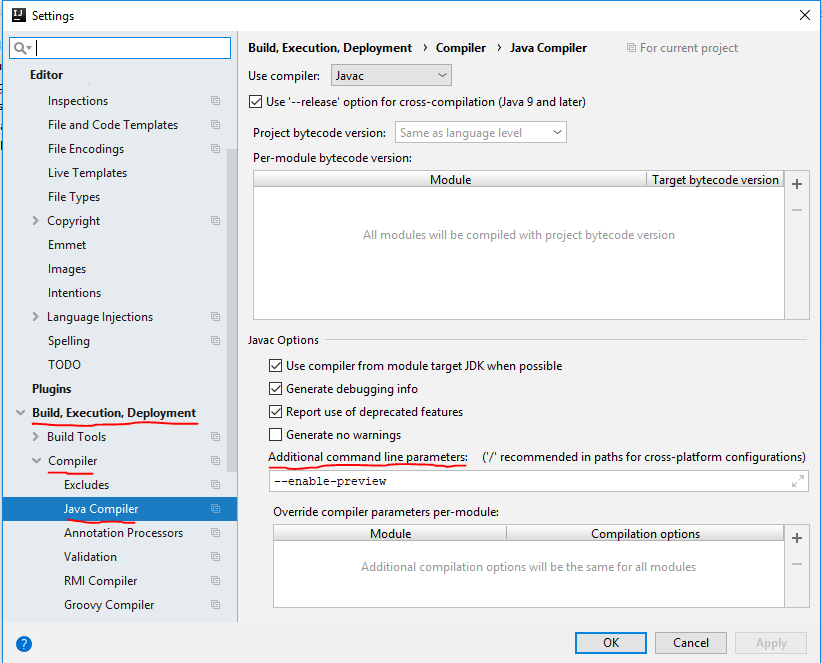Expand the Copyright settings node
822x663 pixels.
coord(37,221)
